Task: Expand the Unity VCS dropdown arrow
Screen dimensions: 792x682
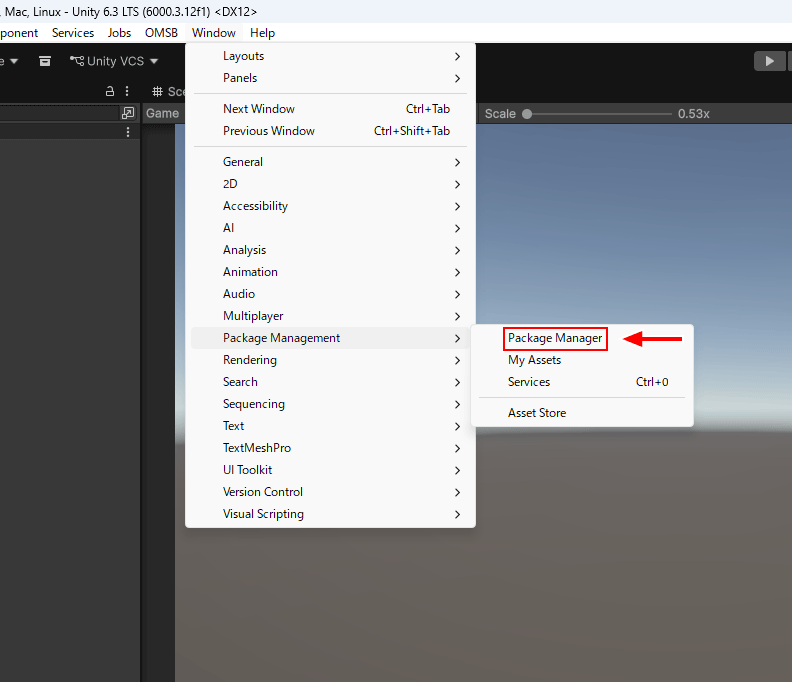Action: 154,61
